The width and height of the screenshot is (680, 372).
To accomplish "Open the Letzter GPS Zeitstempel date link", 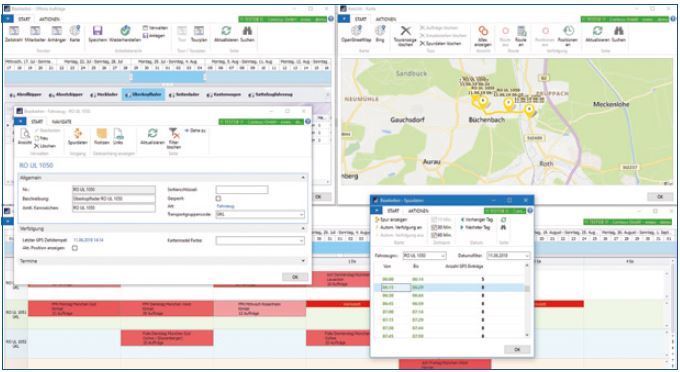I will coord(88,240).
